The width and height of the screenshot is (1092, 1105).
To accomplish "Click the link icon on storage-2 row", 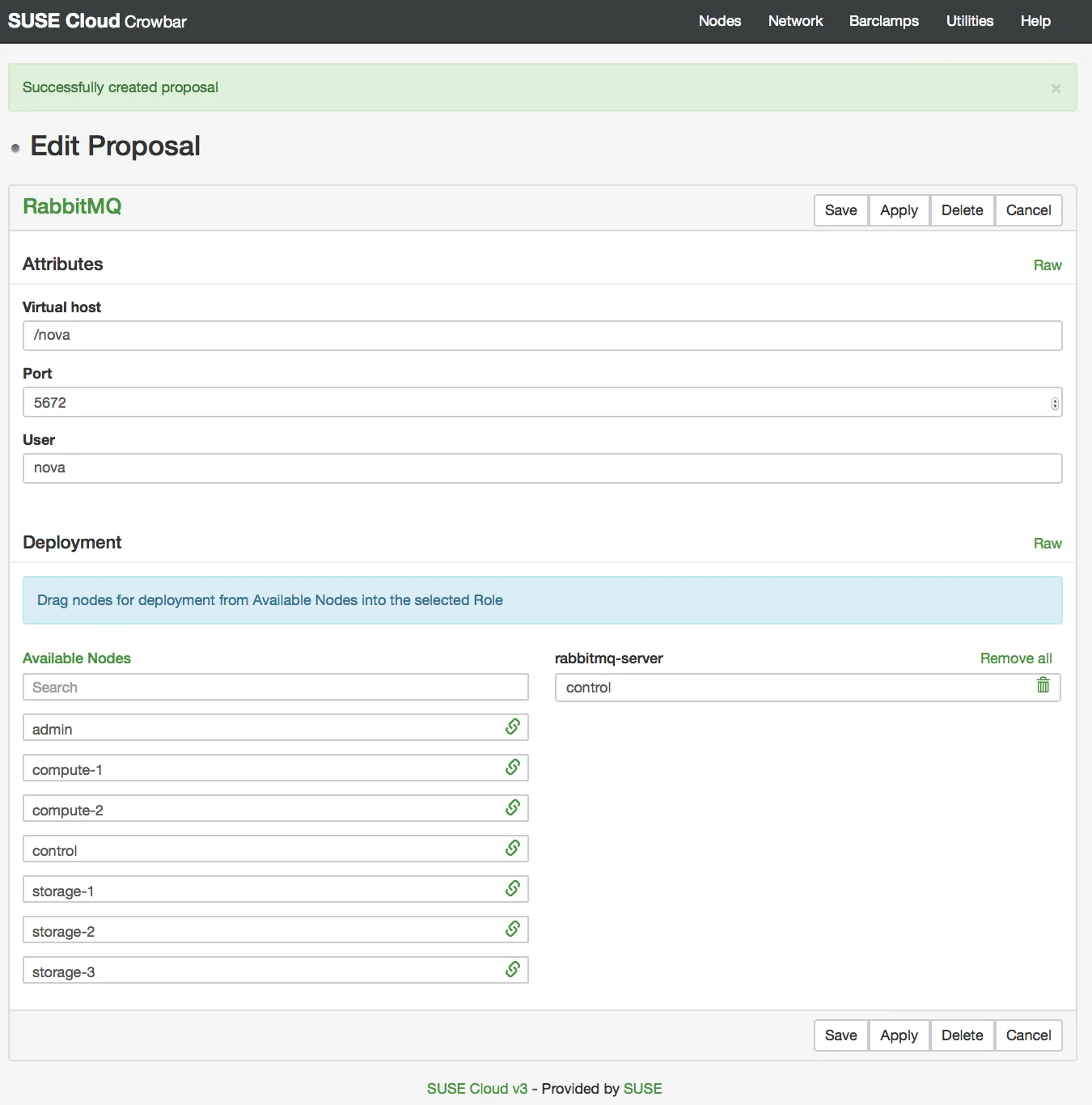I will coord(513,929).
